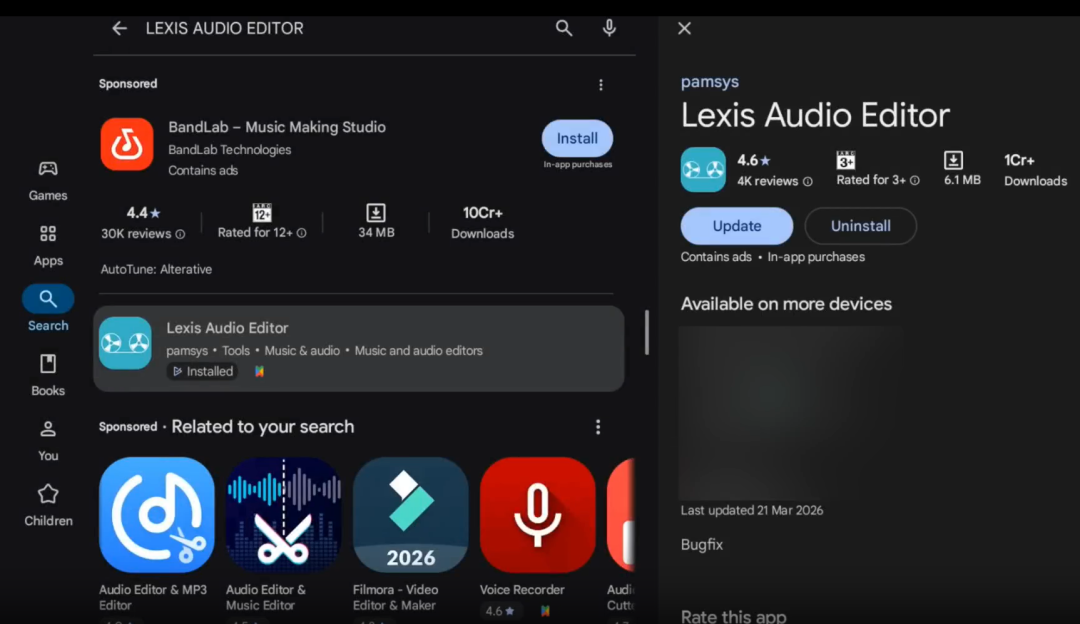This screenshot has width=1080, height=624.
Task: Click the results list scrollbar
Action: pyautogui.click(x=646, y=332)
